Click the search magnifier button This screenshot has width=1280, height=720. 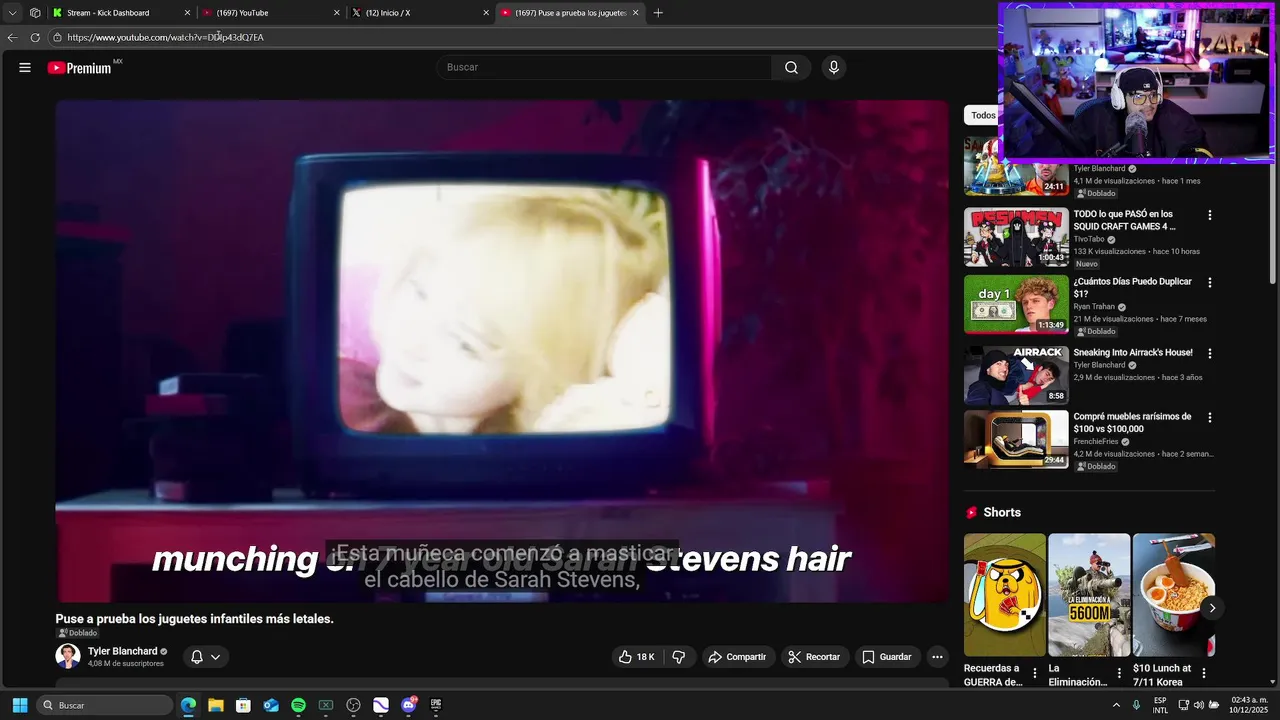tap(791, 67)
